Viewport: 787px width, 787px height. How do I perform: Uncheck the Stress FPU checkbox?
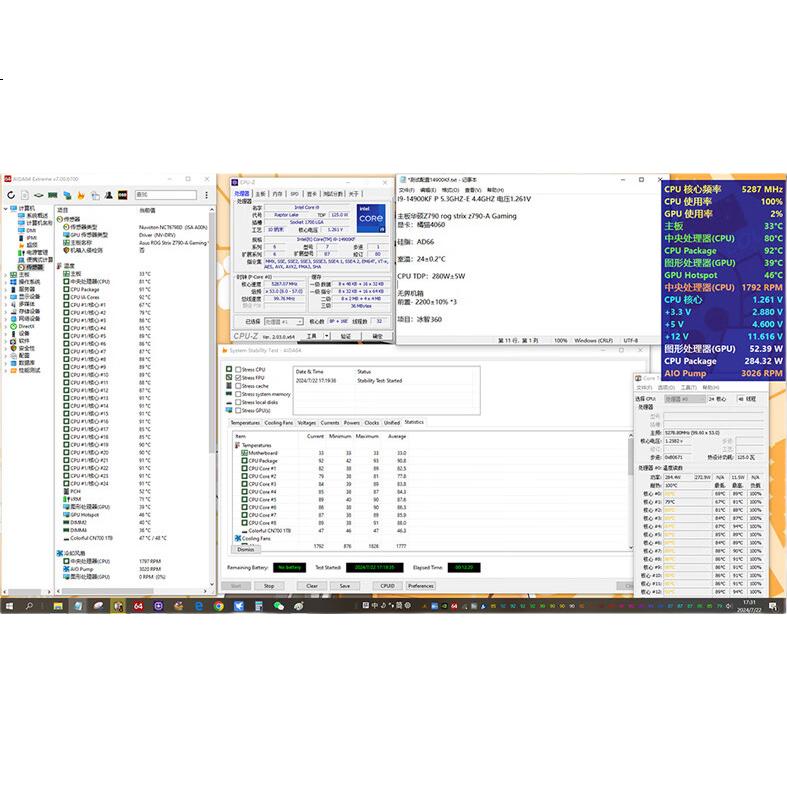[x=238, y=377]
